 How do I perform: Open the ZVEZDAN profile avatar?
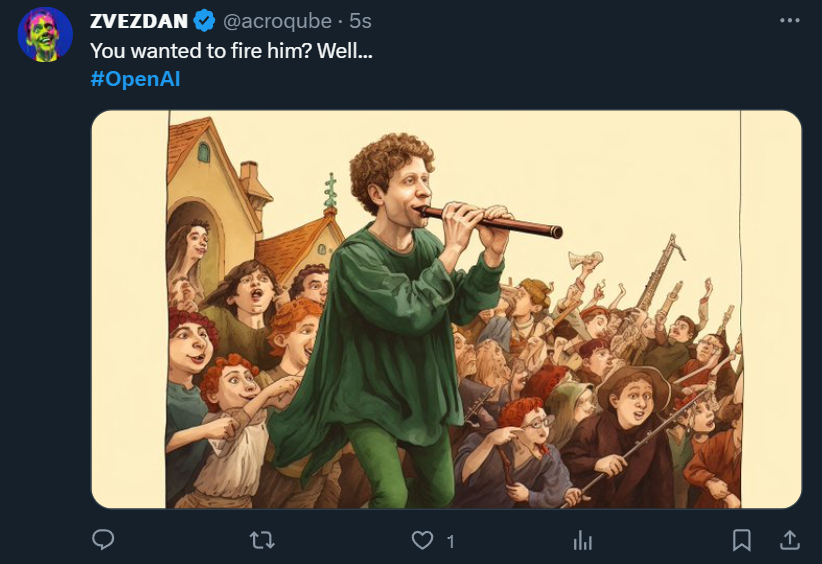45,34
